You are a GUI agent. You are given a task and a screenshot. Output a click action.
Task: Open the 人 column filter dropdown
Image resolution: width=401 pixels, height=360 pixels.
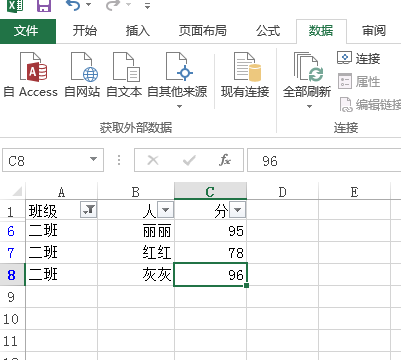[x=165, y=210]
